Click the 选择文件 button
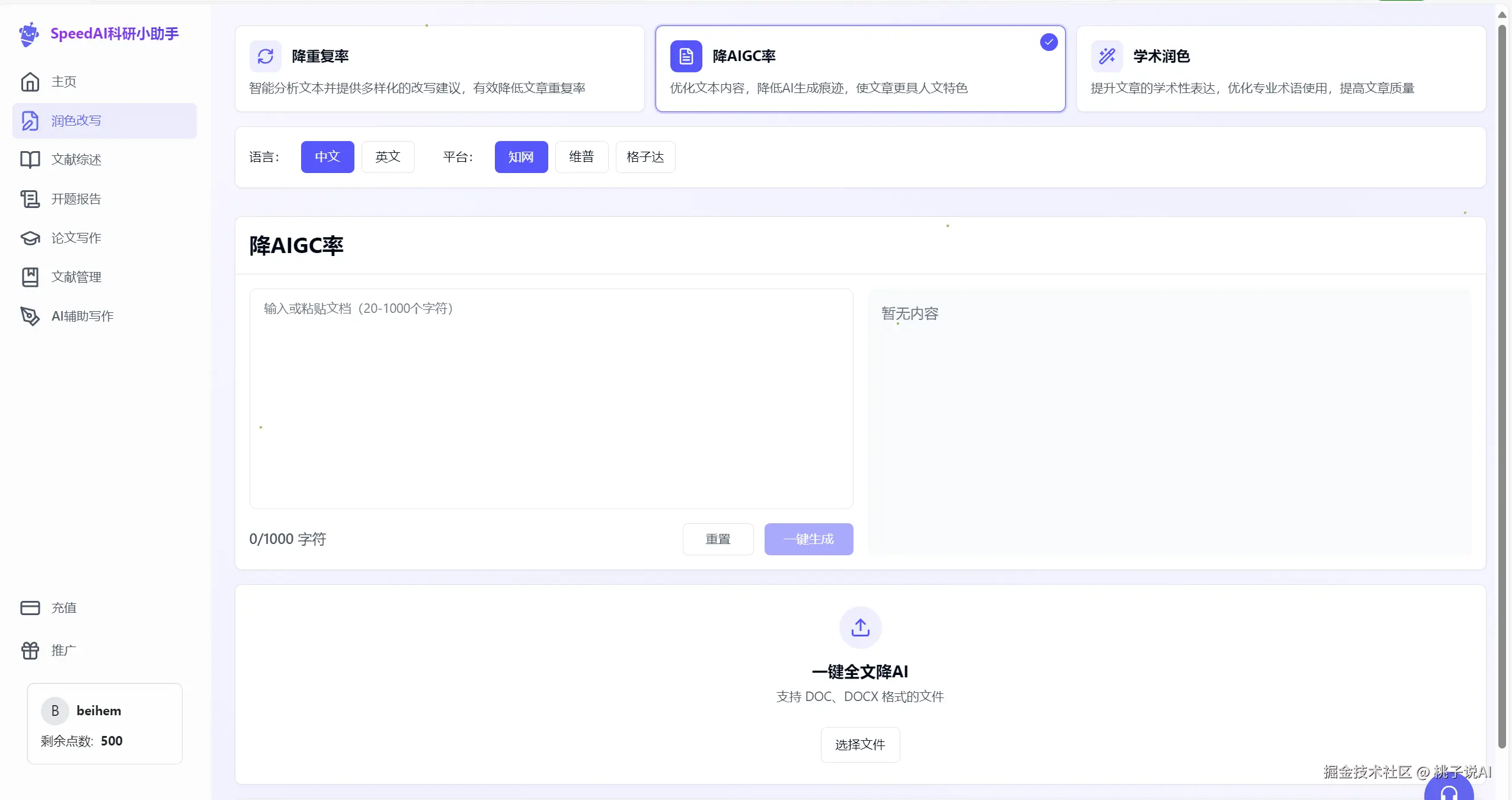This screenshot has width=1512, height=800. 860,745
